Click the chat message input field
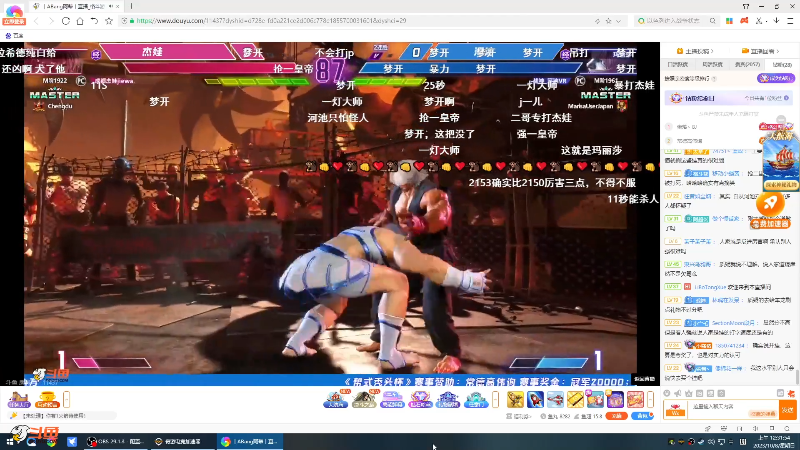 point(734,410)
